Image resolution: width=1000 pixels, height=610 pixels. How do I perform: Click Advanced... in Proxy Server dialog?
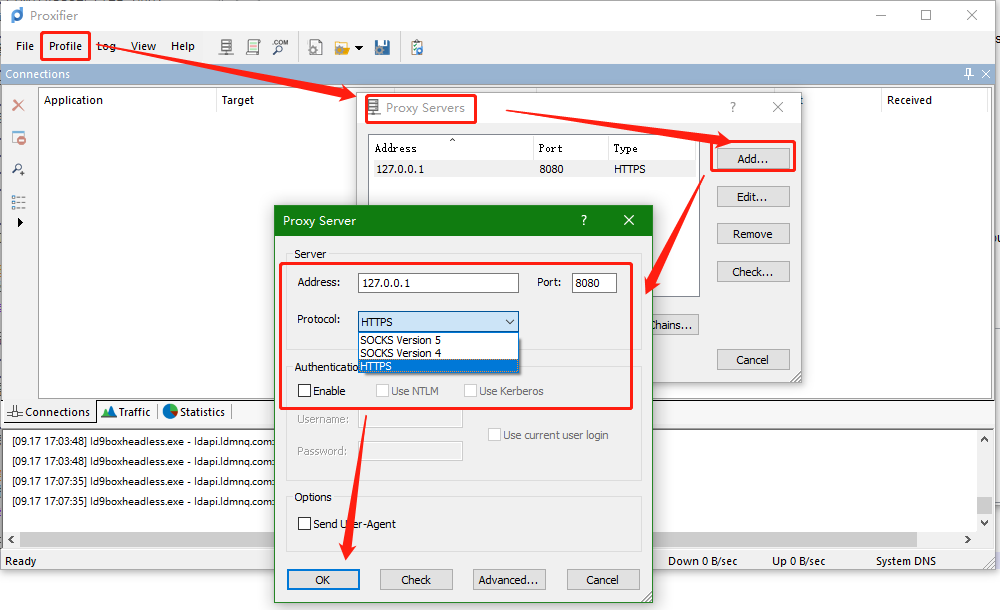(509, 580)
